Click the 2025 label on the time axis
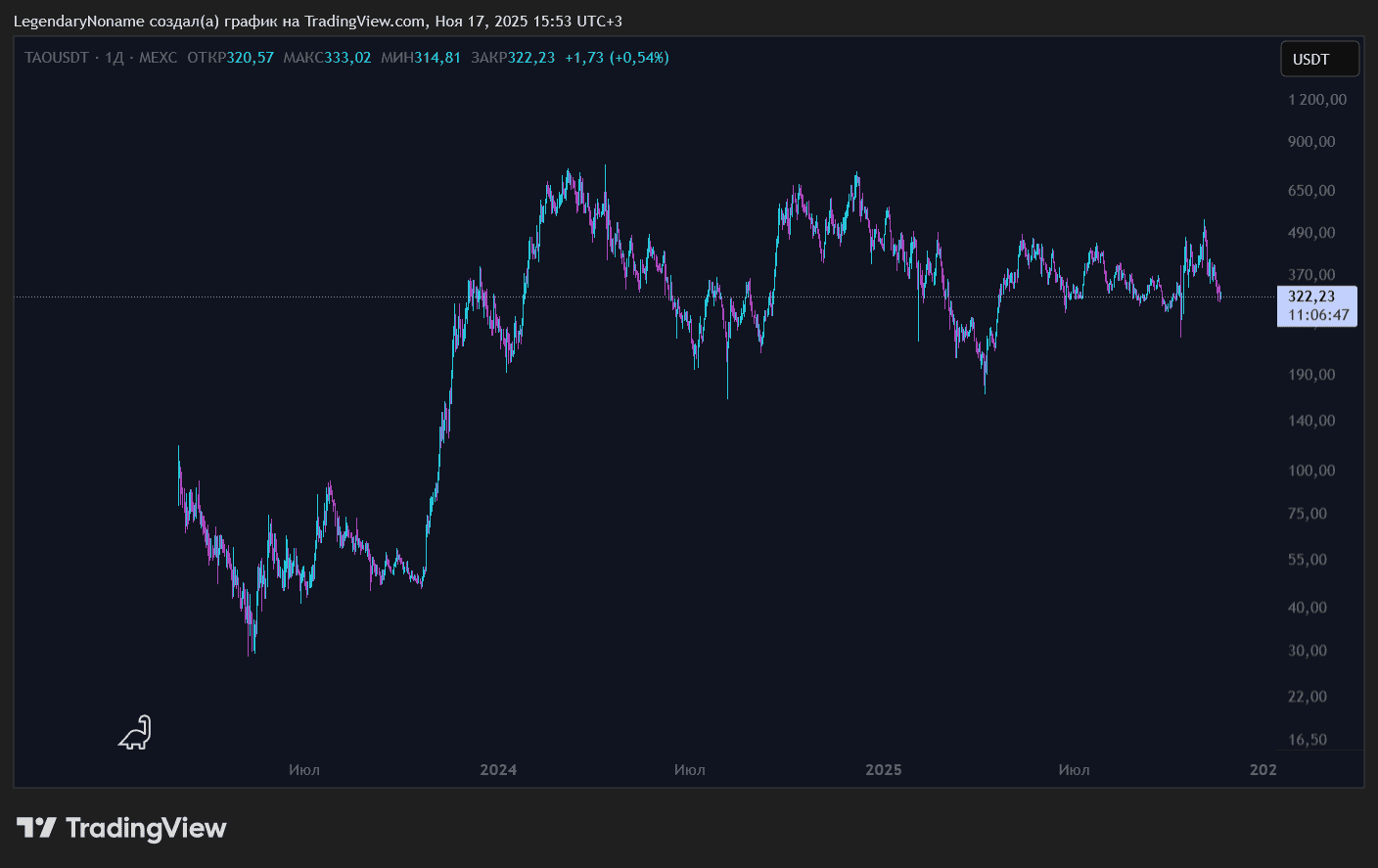Image resolution: width=1378 pixels, height=868 pixels. click(883, 770)
